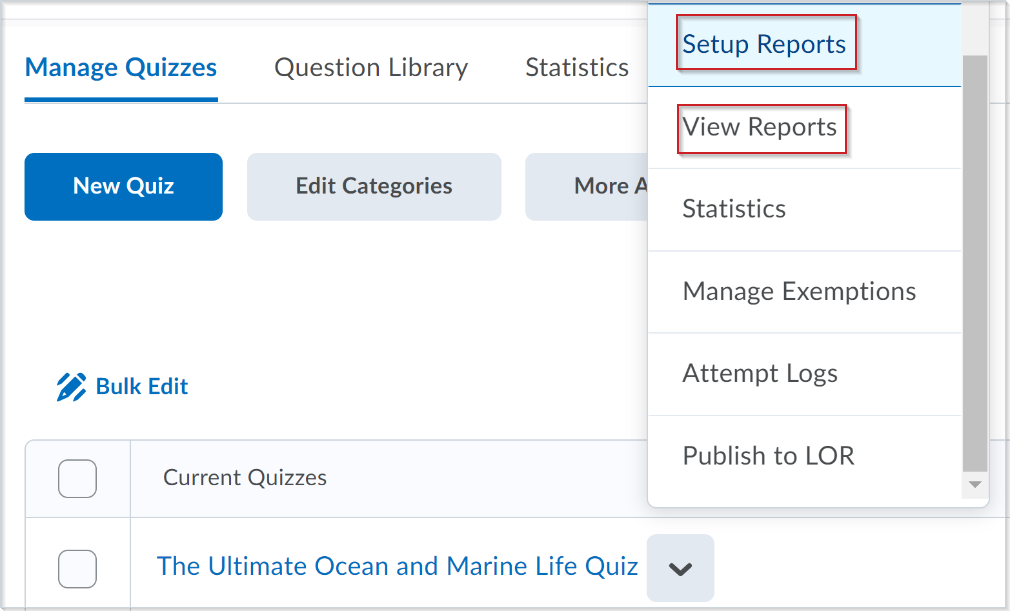
Task: Click the Bulk Edit pencil icon
Action: tap(71, 387)
